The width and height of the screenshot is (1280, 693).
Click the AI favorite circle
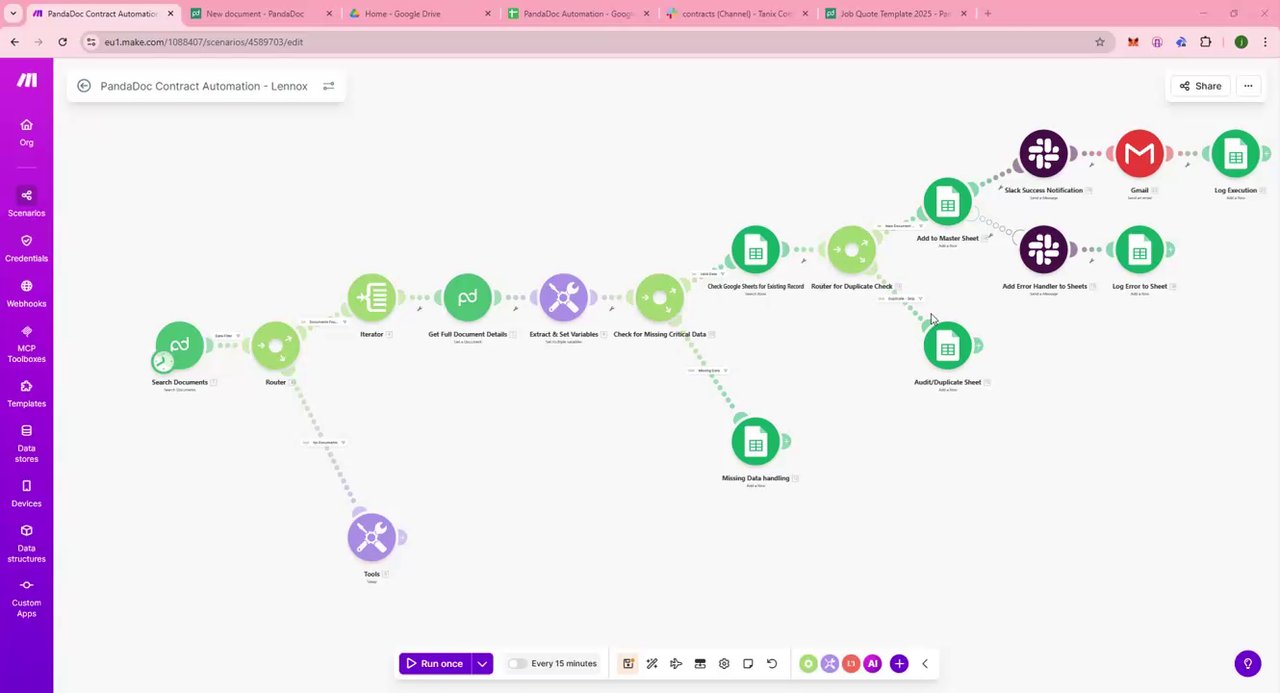click(873, 664)
